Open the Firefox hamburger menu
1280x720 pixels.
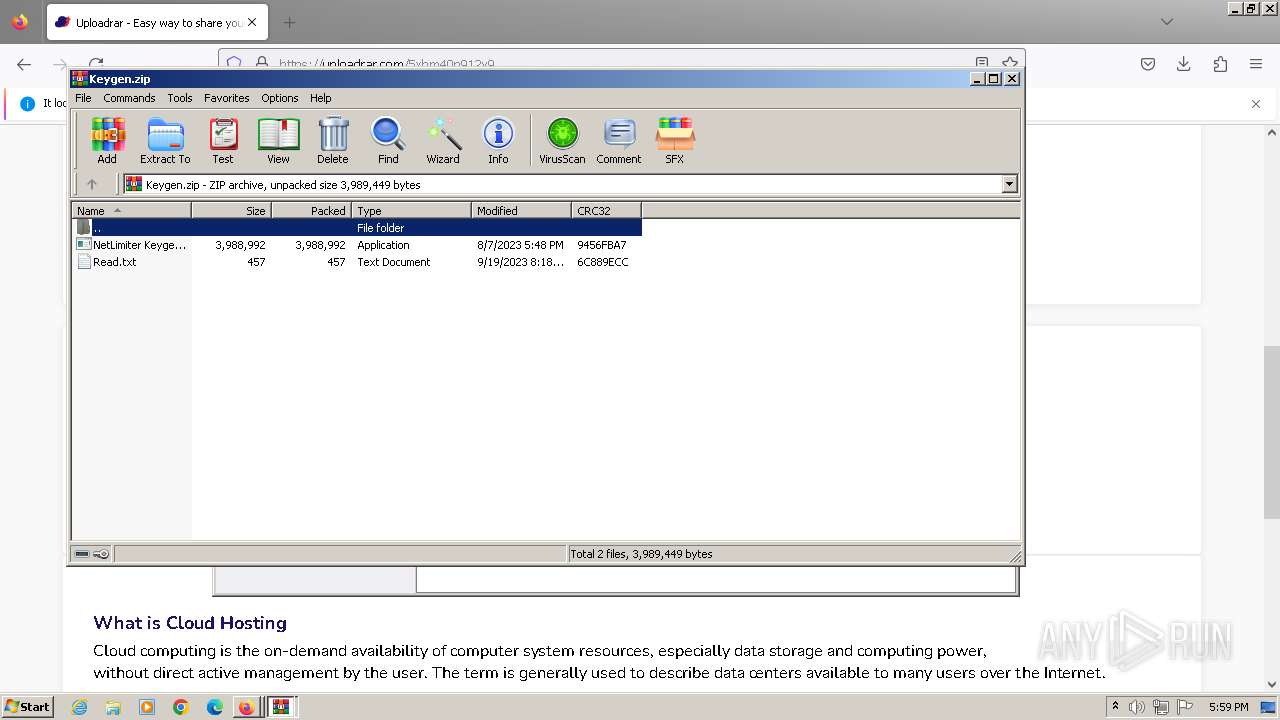[1256, 64]
